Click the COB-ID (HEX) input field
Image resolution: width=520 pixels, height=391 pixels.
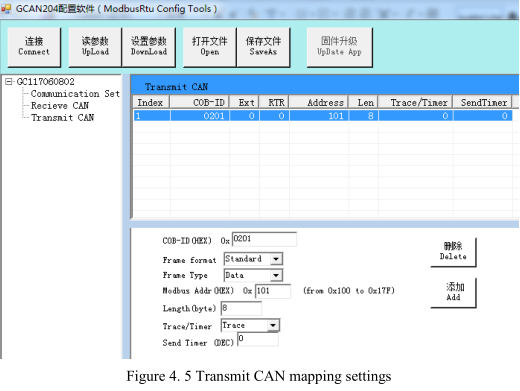[x=264, y=239]
